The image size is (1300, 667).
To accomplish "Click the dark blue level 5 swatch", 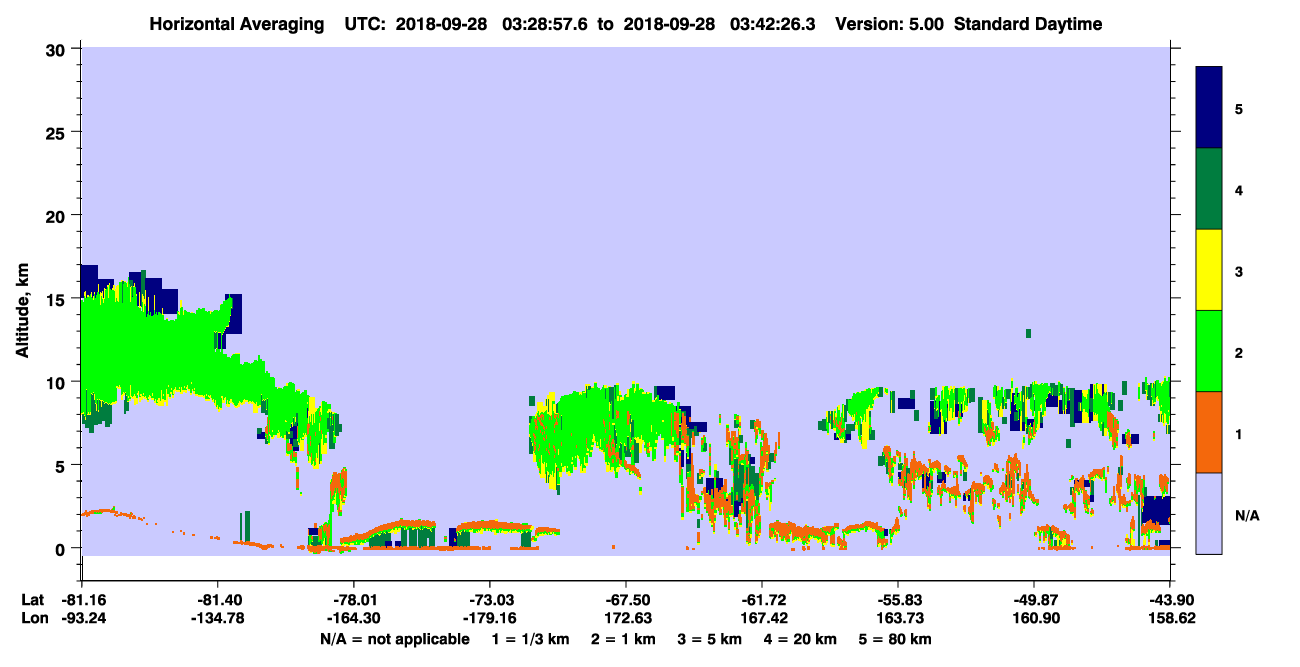I will pos(1209,107).
